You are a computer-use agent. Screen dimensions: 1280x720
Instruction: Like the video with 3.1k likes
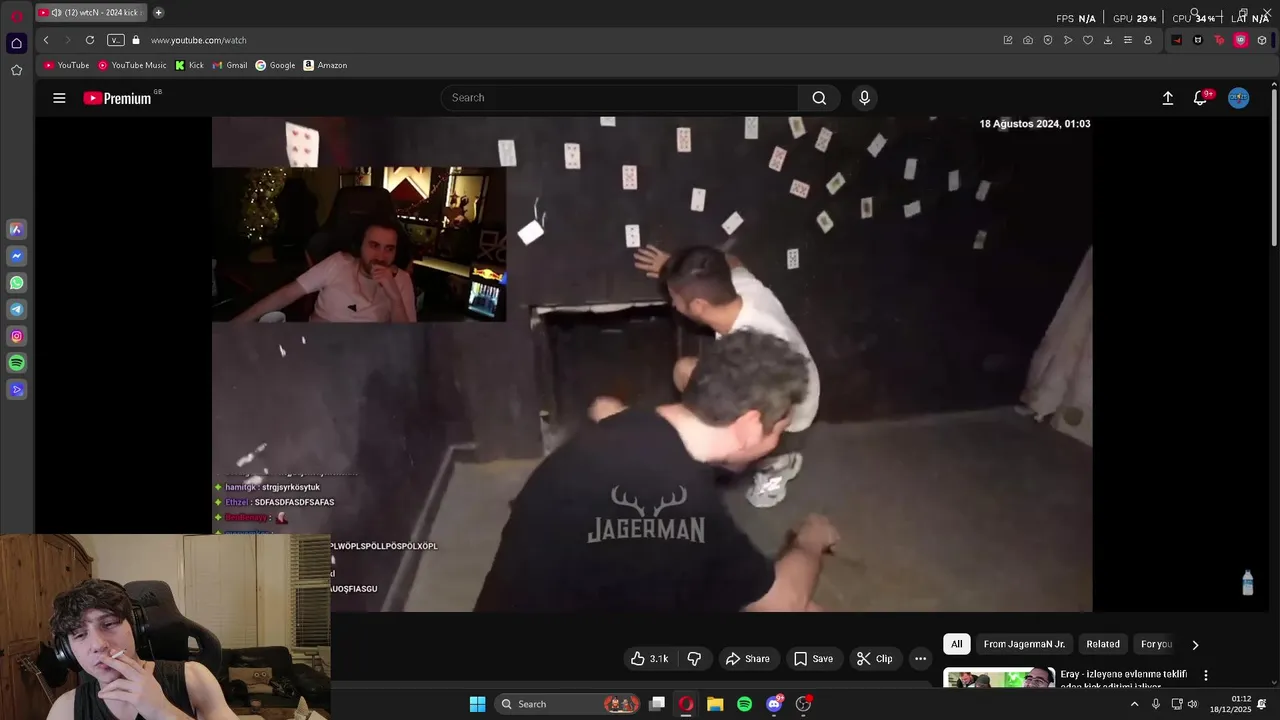point(650,659)
